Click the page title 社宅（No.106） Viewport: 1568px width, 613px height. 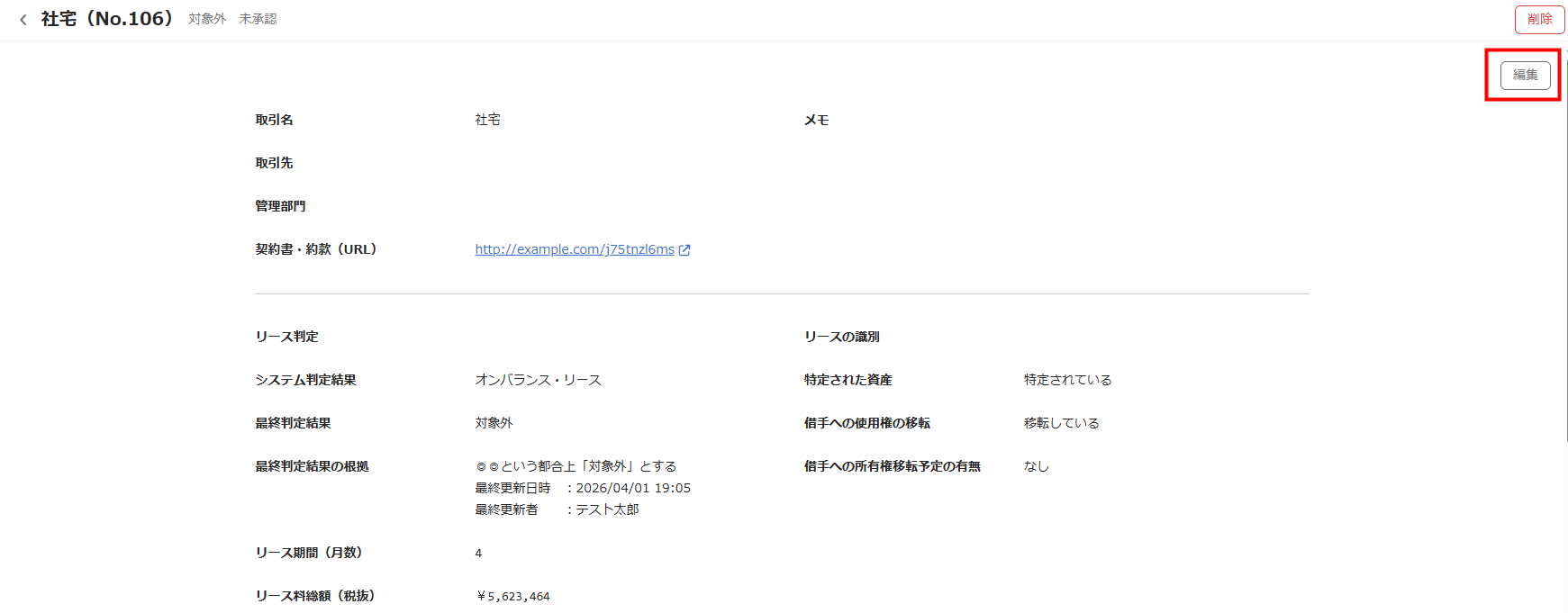pos(107,19)
